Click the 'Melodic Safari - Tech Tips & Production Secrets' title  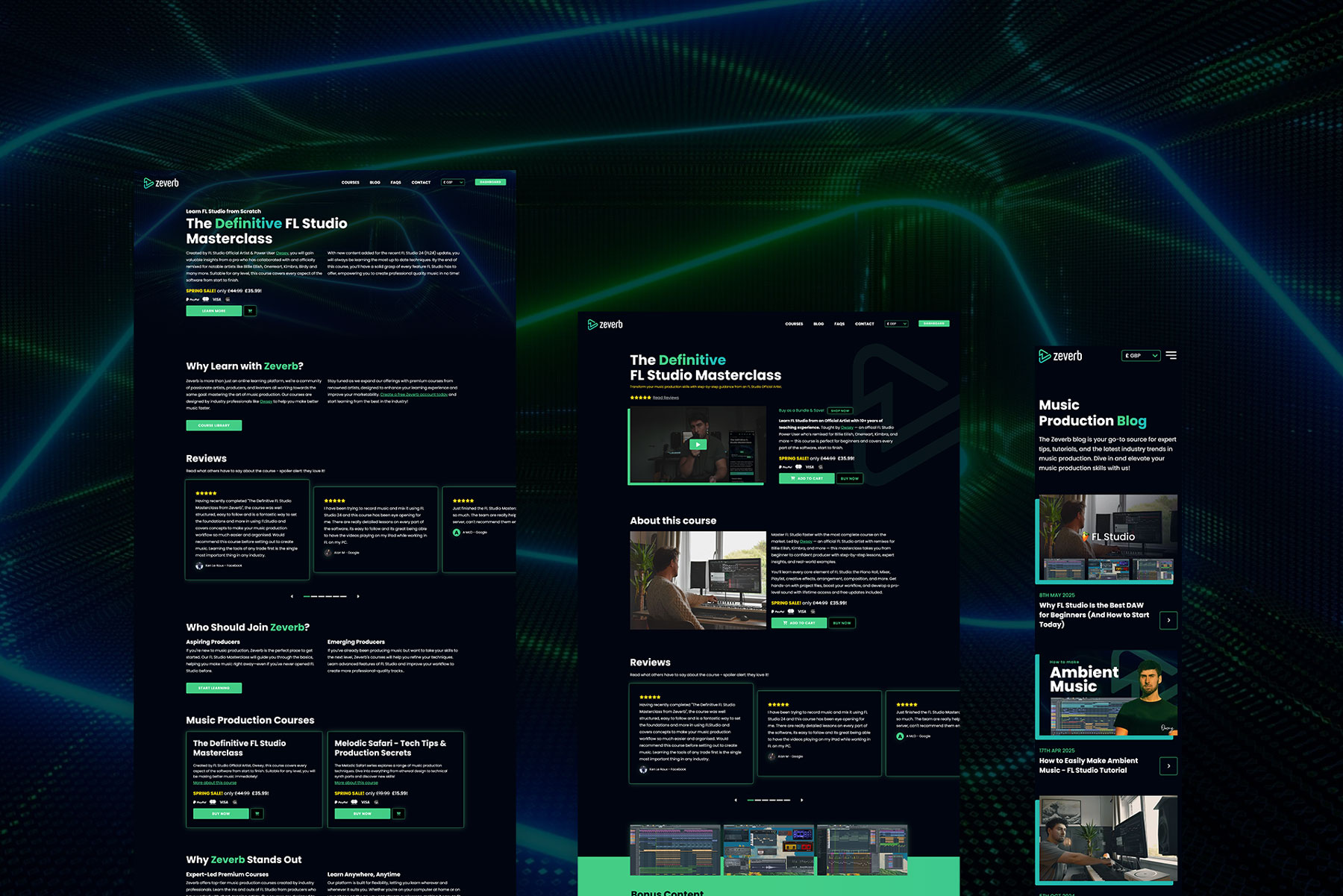tap(390, 748)
